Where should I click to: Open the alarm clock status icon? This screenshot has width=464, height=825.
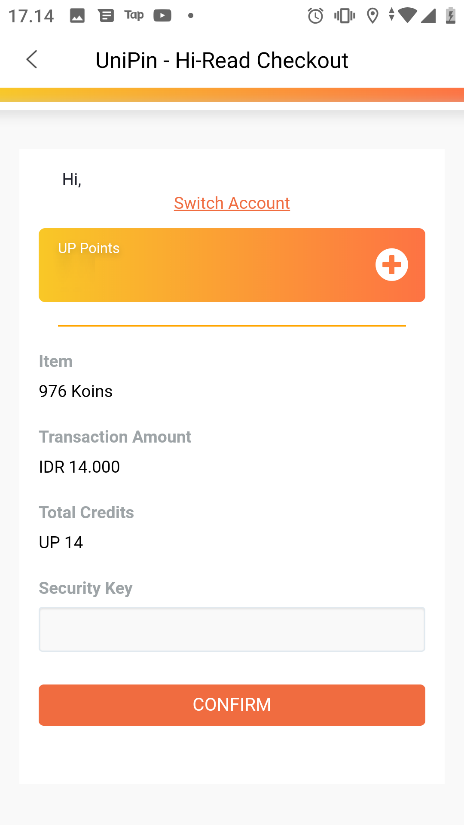(316, 16)
